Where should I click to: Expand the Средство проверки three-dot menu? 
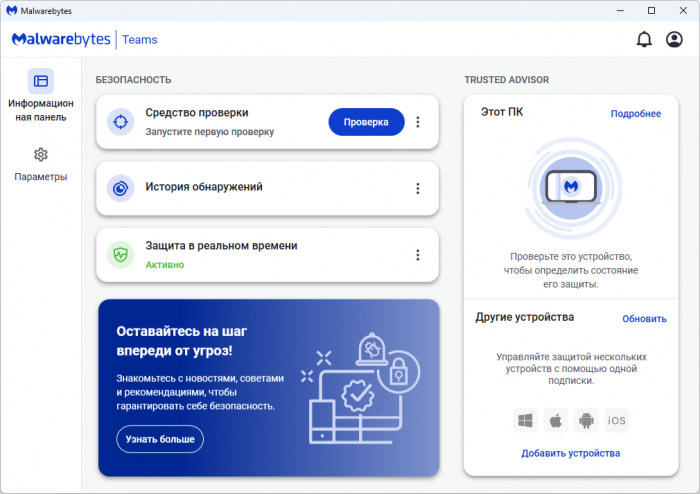click(x=418, y=122)
